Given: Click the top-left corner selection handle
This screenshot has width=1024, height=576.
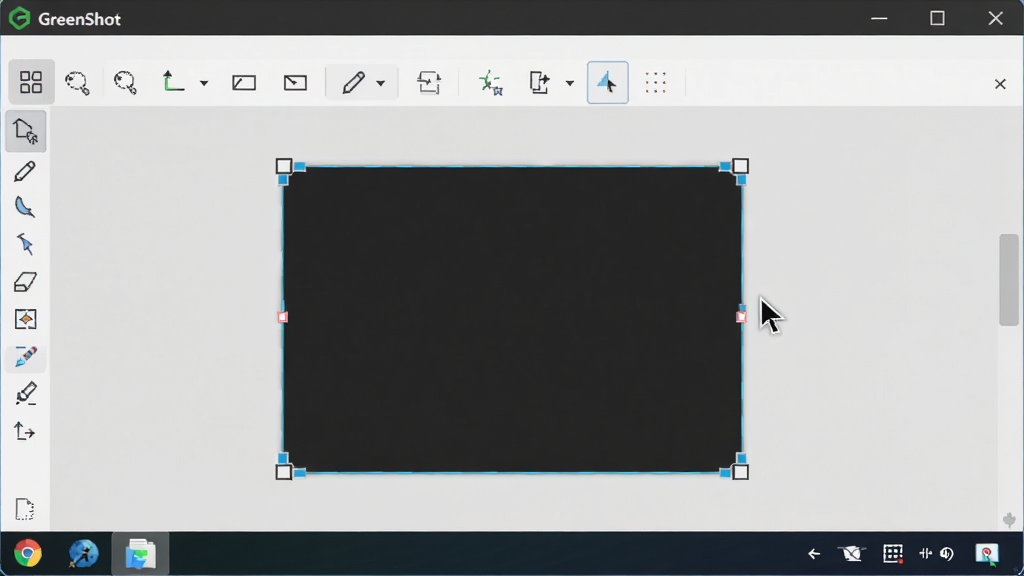Looking at the screenshot, I should point(283,166).
